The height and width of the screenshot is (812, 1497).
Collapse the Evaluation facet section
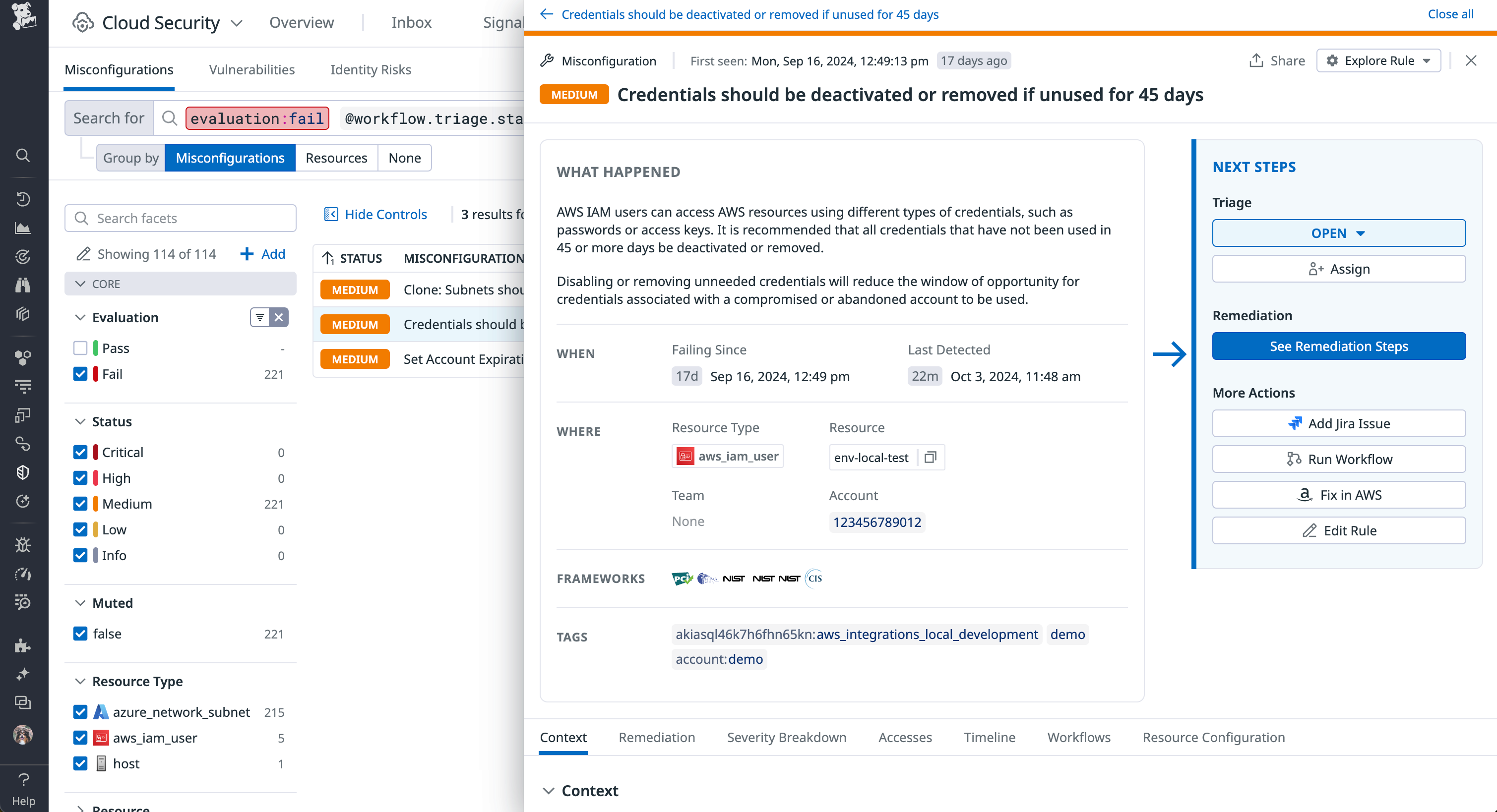coord(80,317)
